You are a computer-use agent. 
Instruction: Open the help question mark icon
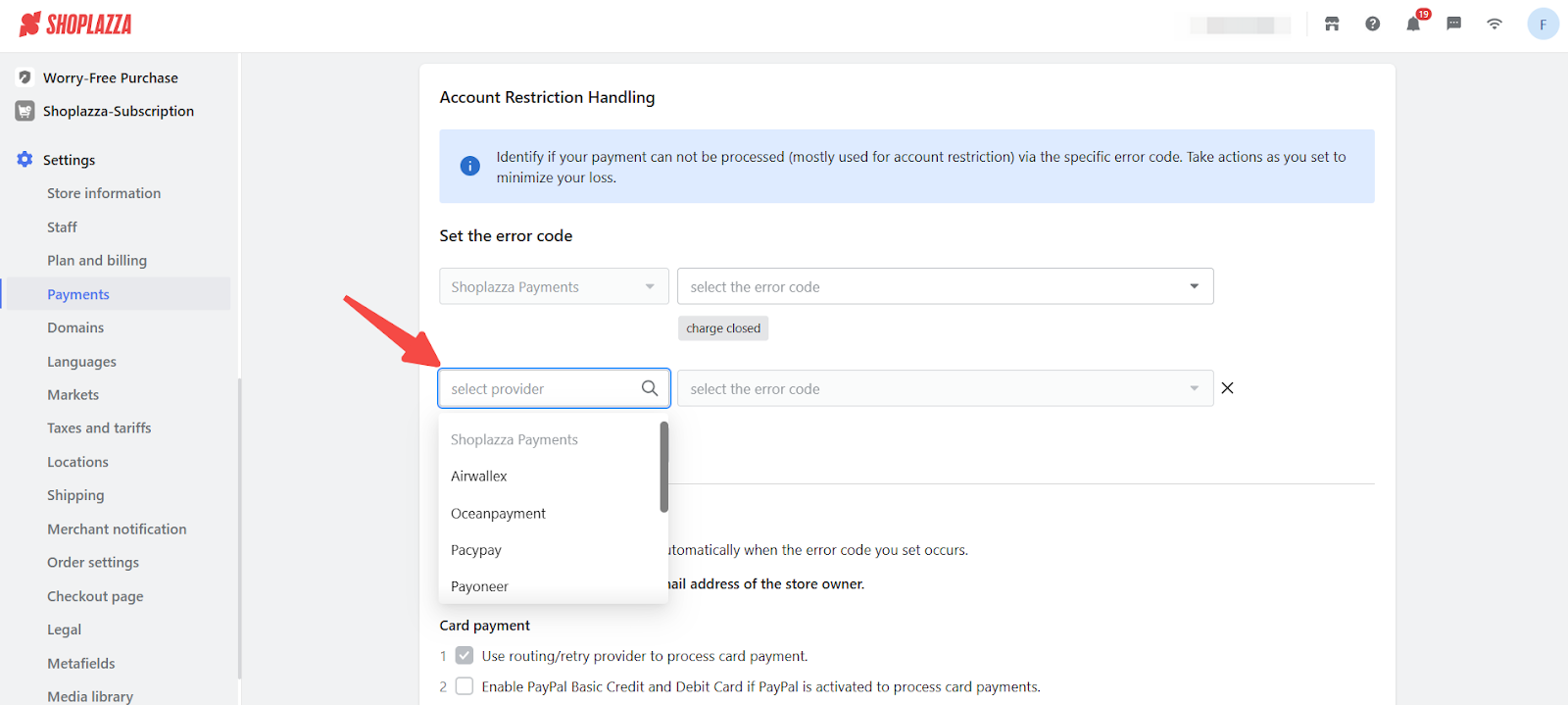pos(1373,25)
